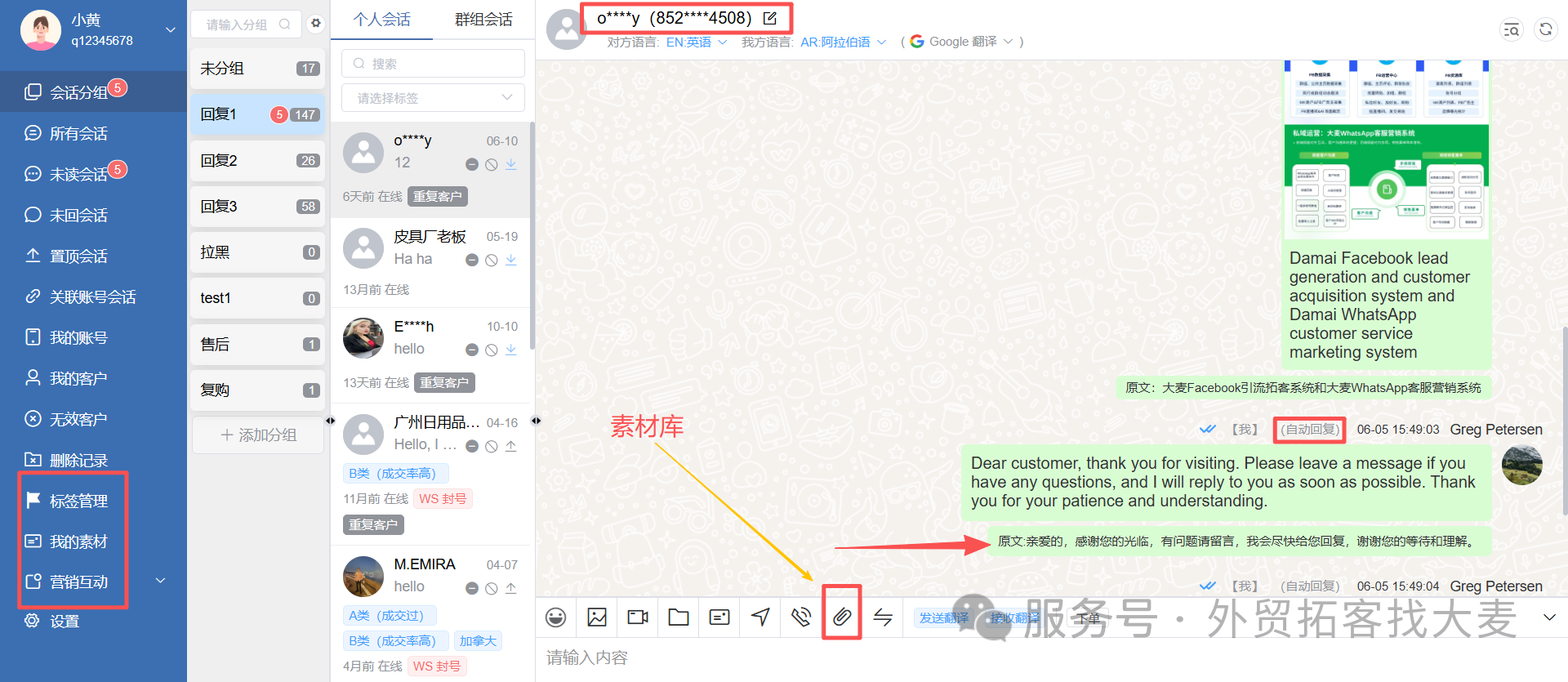This screenshot has width=1568, height=682.
Task: Expand 对方语言 EN:英语 language dropdown
Action: pyautogui.click(x=697, y=42)
